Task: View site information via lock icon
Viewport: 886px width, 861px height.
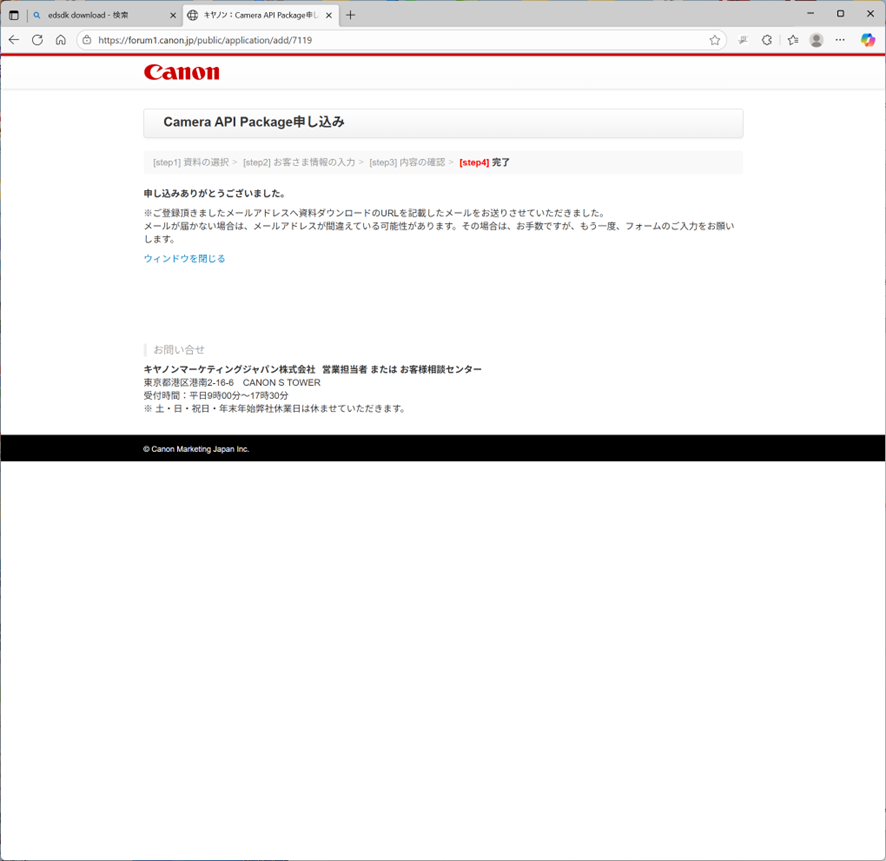Action: 87,40
